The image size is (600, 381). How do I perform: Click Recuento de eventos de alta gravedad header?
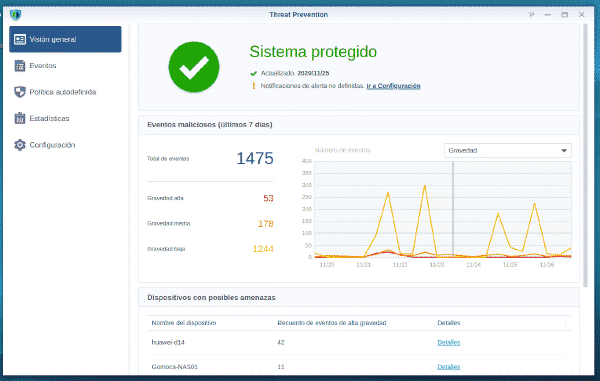[x=332, y=323]
